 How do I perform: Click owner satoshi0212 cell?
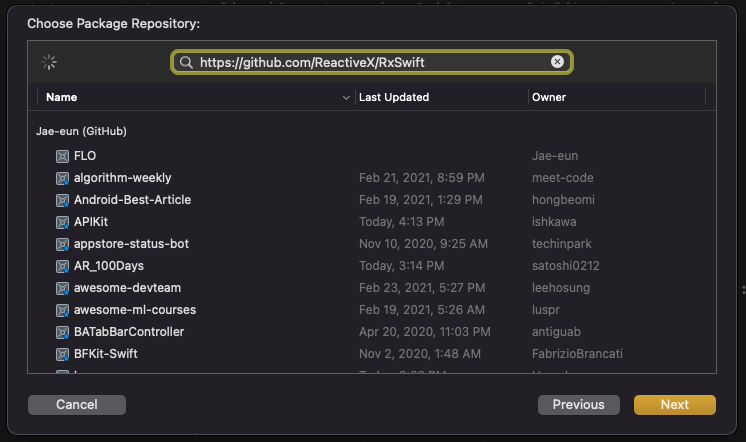pos(566,265)
